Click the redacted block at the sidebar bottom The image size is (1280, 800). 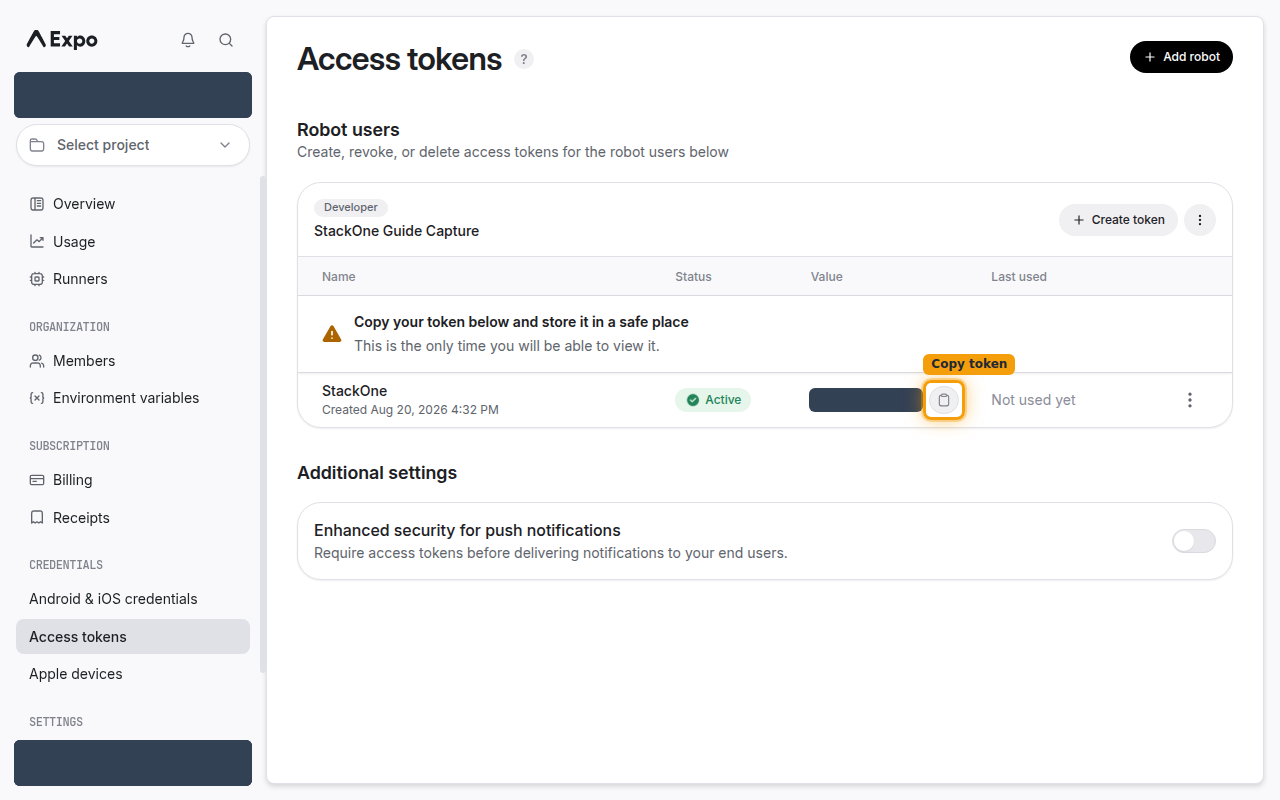point(133,763)
